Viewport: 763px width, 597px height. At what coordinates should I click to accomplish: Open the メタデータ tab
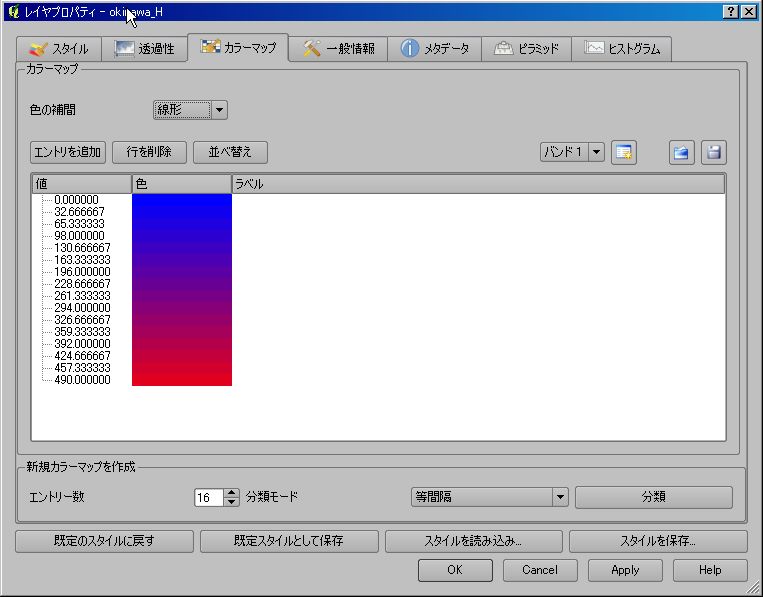[435, 49]
